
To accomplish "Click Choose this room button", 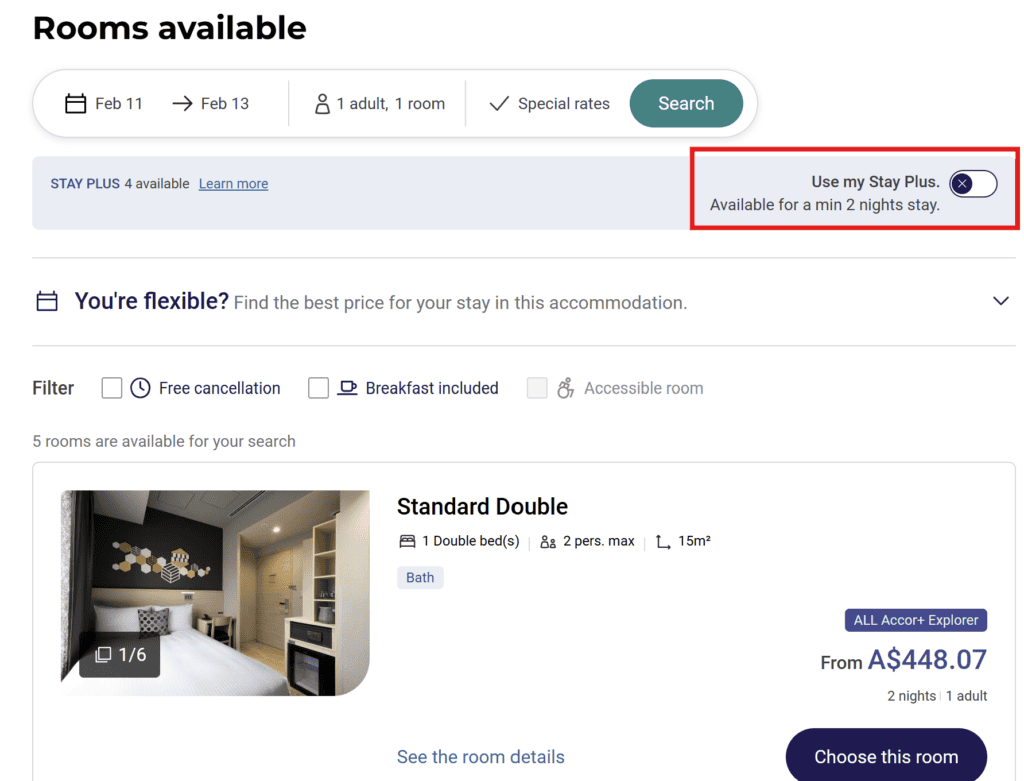I will coord(885,757).
